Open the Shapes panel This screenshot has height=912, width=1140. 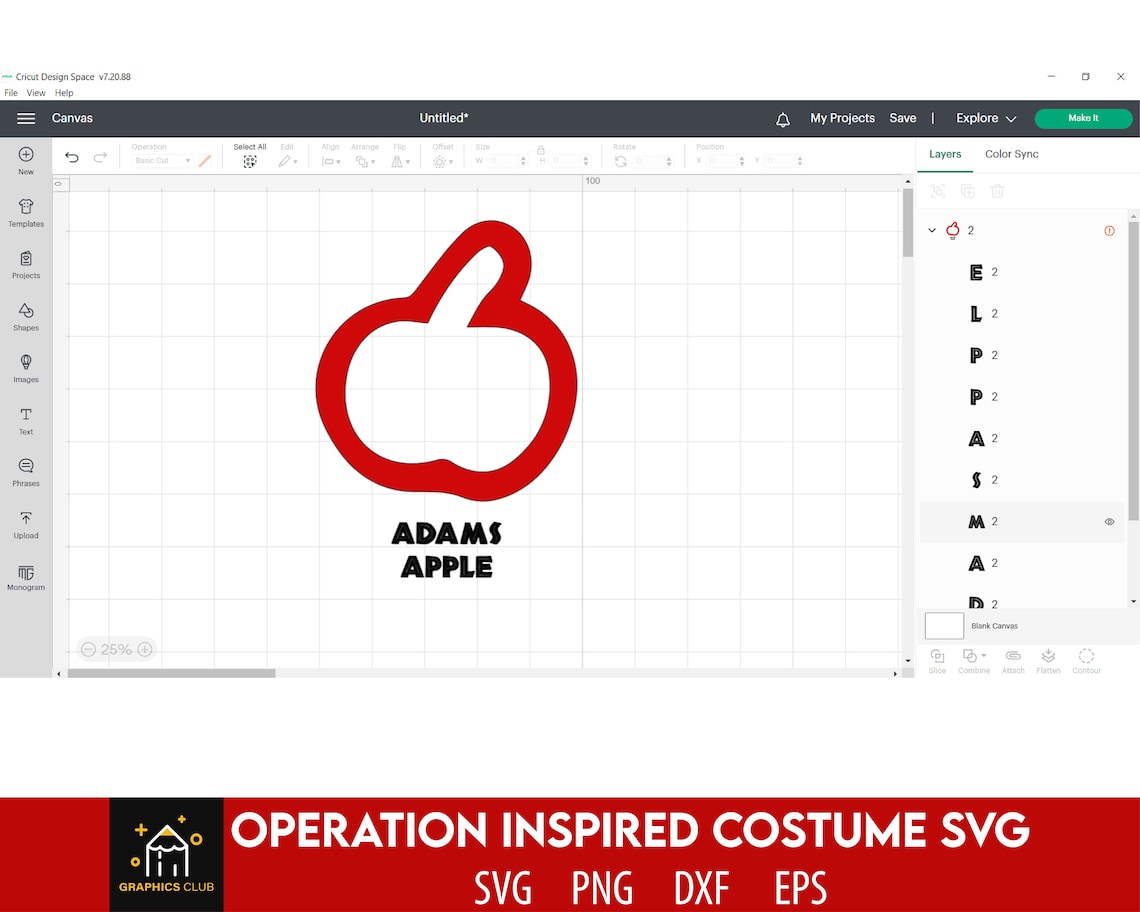pyautogui.click(x=26, y=317)
